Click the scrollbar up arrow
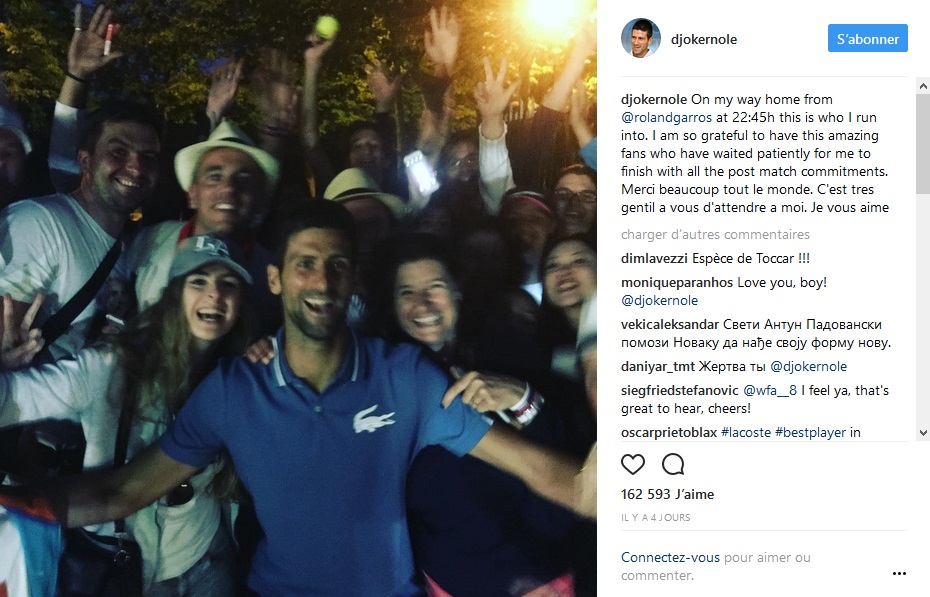The width and height of the screenshot is (930, 597). tap(923, 87)
